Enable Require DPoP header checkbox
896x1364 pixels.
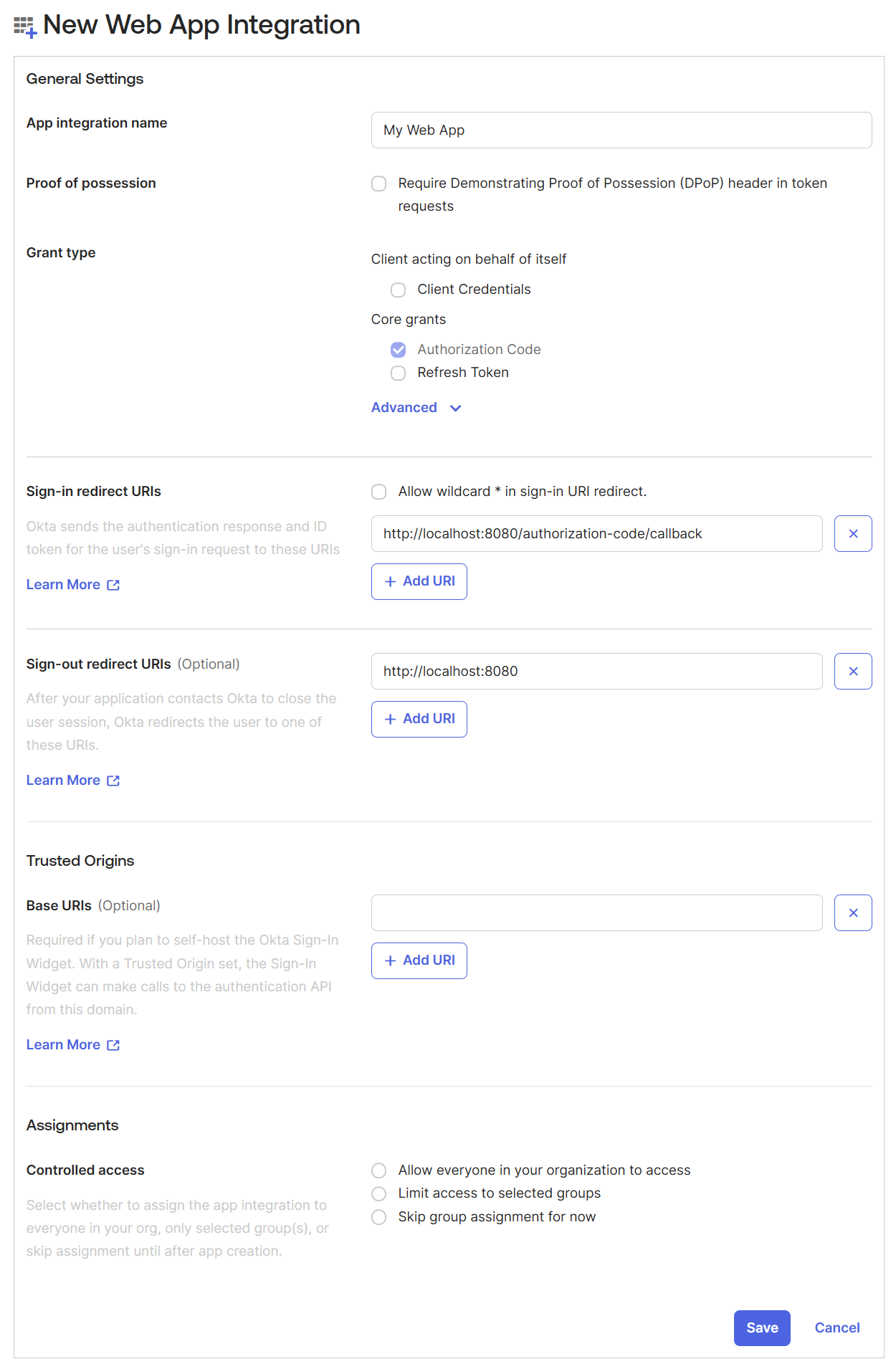pyautogui.click(x=379, y=183)
